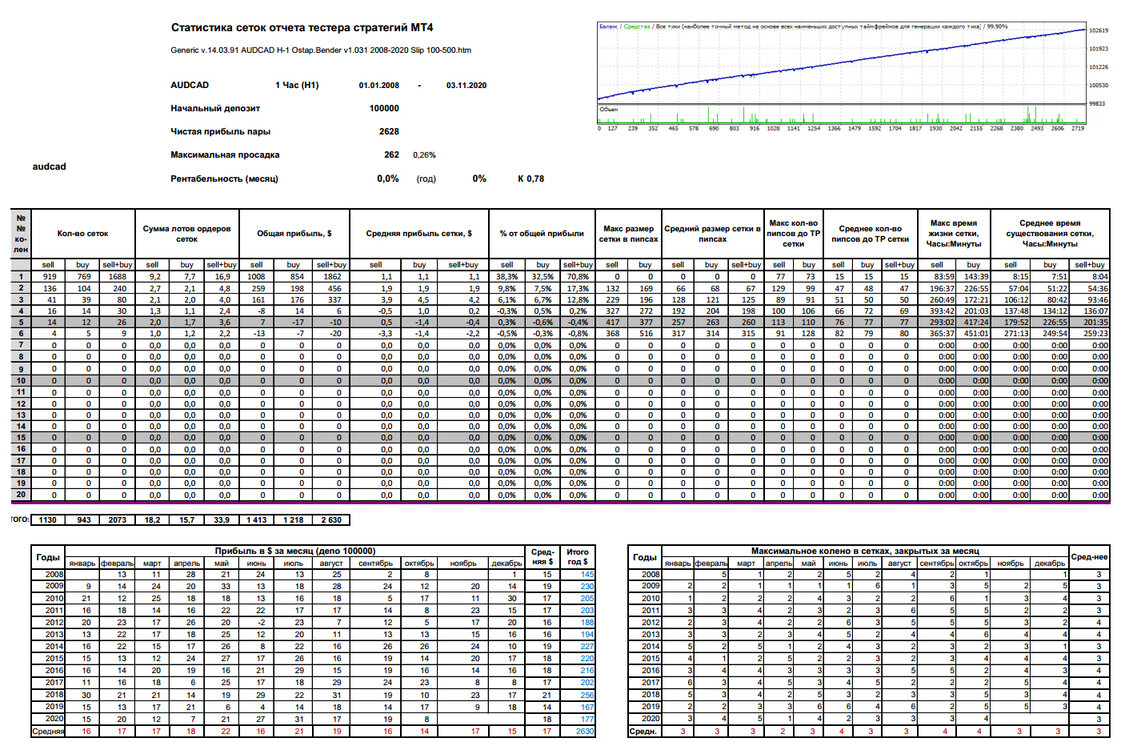1121x750 pixels.
Task: Click the lowercase 'audcad' label on the left
Action: point(49,167)
